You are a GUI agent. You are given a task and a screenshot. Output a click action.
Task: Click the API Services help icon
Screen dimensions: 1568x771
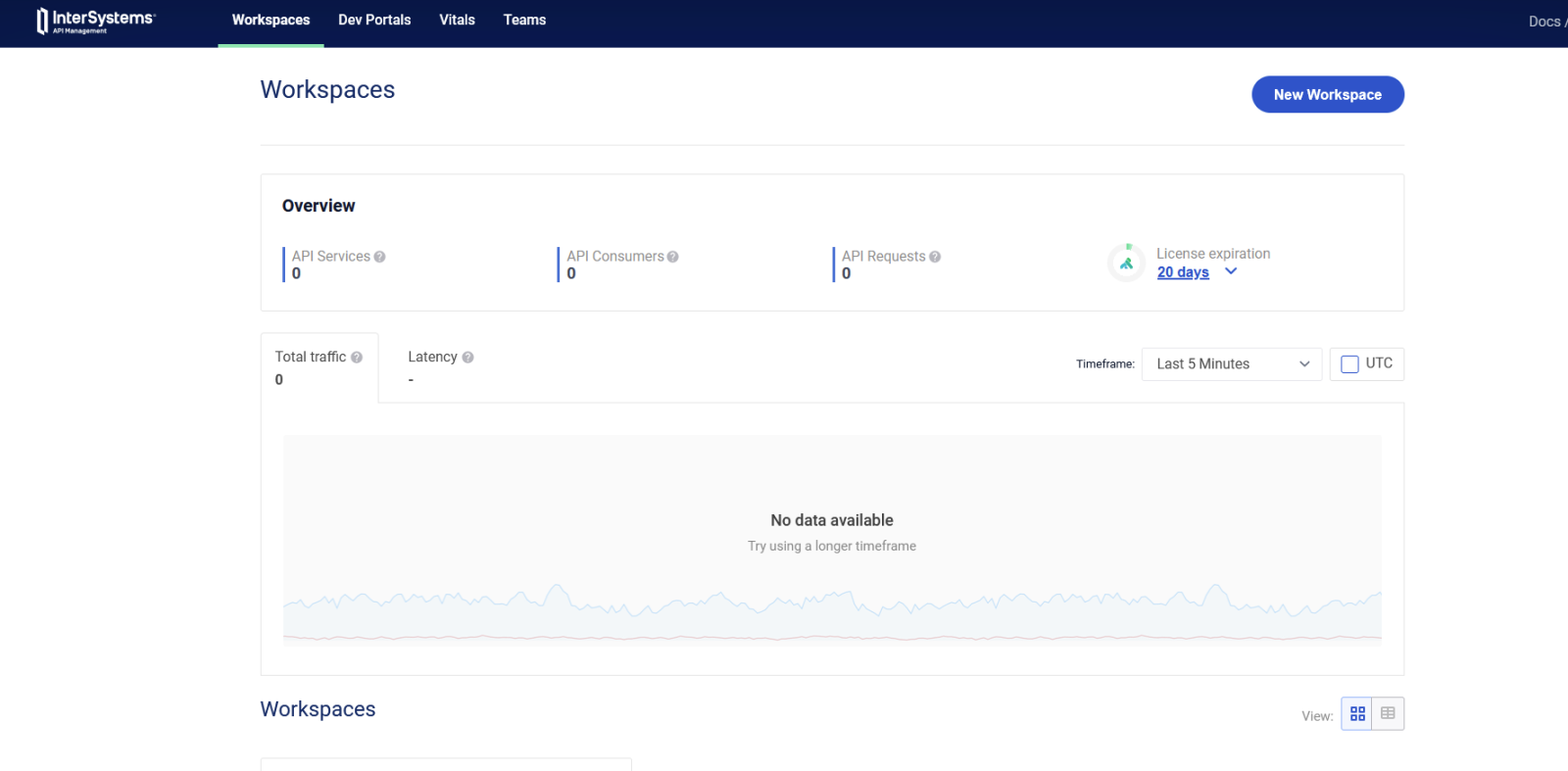point(379,257)
